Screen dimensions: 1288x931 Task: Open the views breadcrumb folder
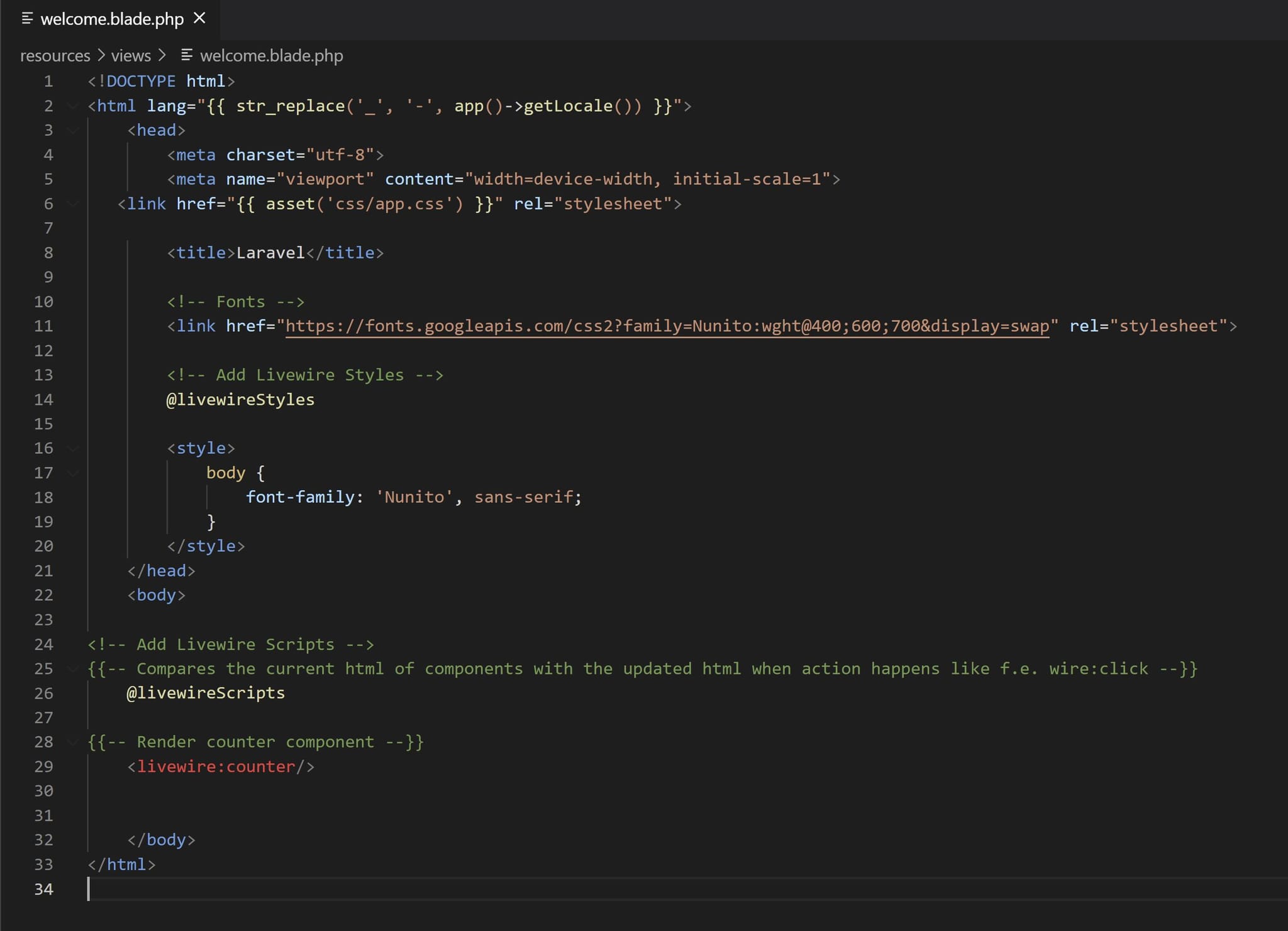point(131,55)
